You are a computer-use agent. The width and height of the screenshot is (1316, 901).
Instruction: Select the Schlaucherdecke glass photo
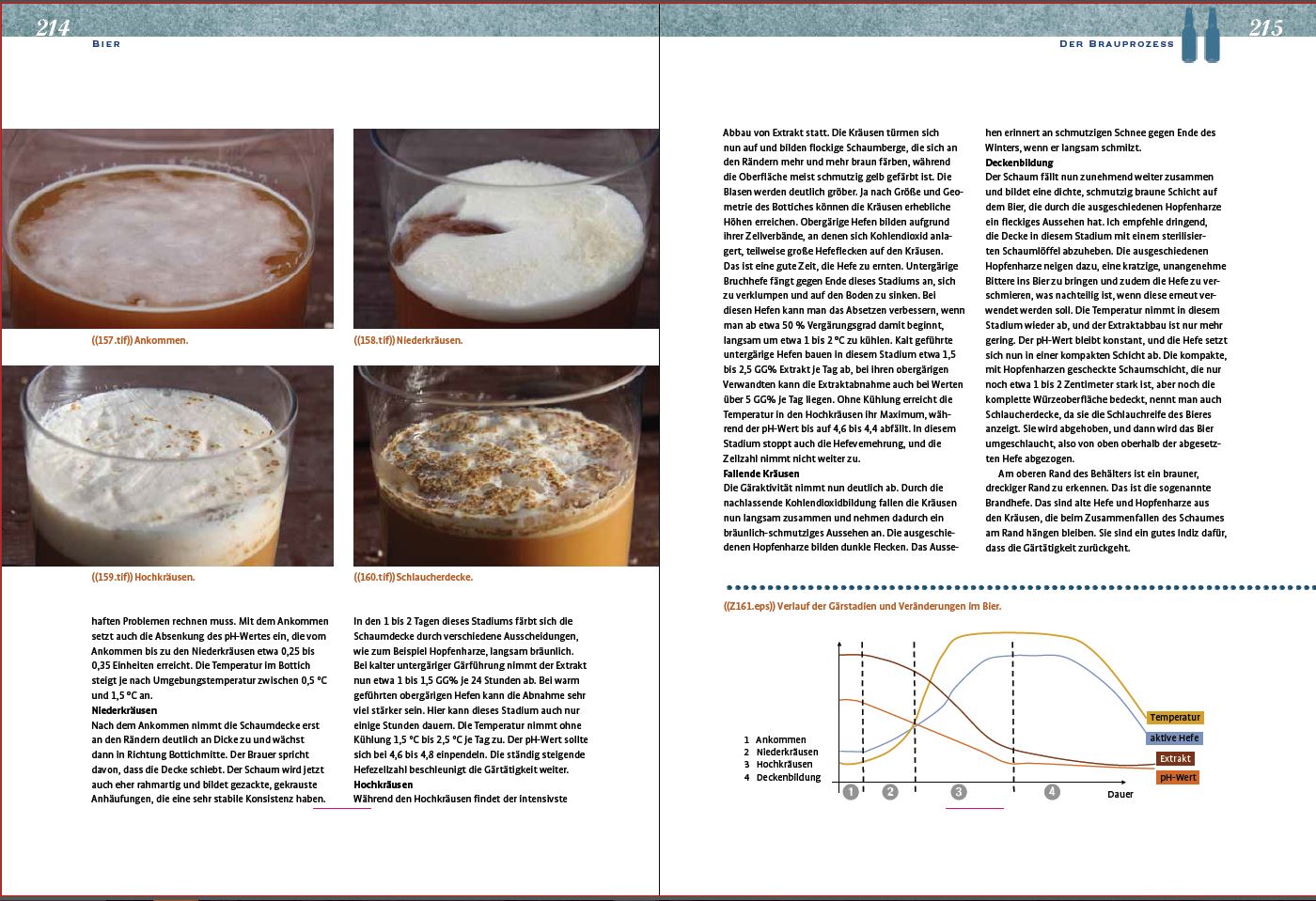(x=506, y=466)
